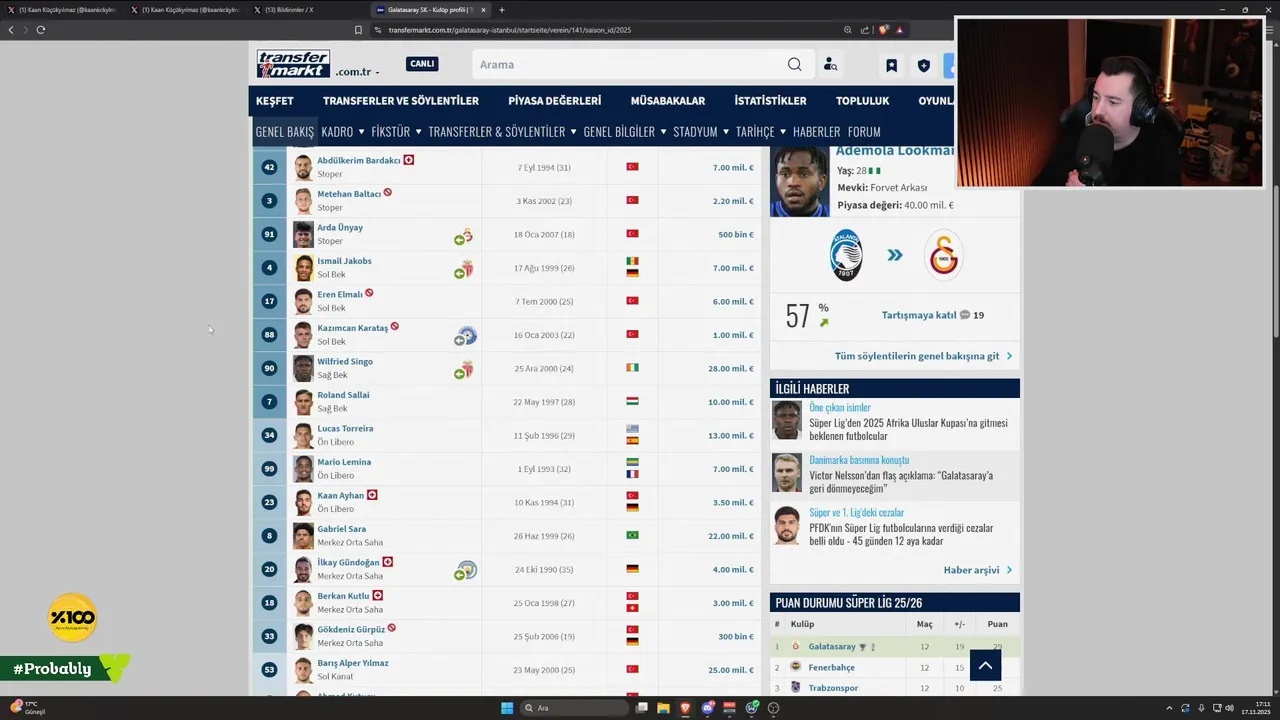Click Kazımcan Karataş loan club badge
This screenshot has height=720, width=1280.
pos(466,336)
